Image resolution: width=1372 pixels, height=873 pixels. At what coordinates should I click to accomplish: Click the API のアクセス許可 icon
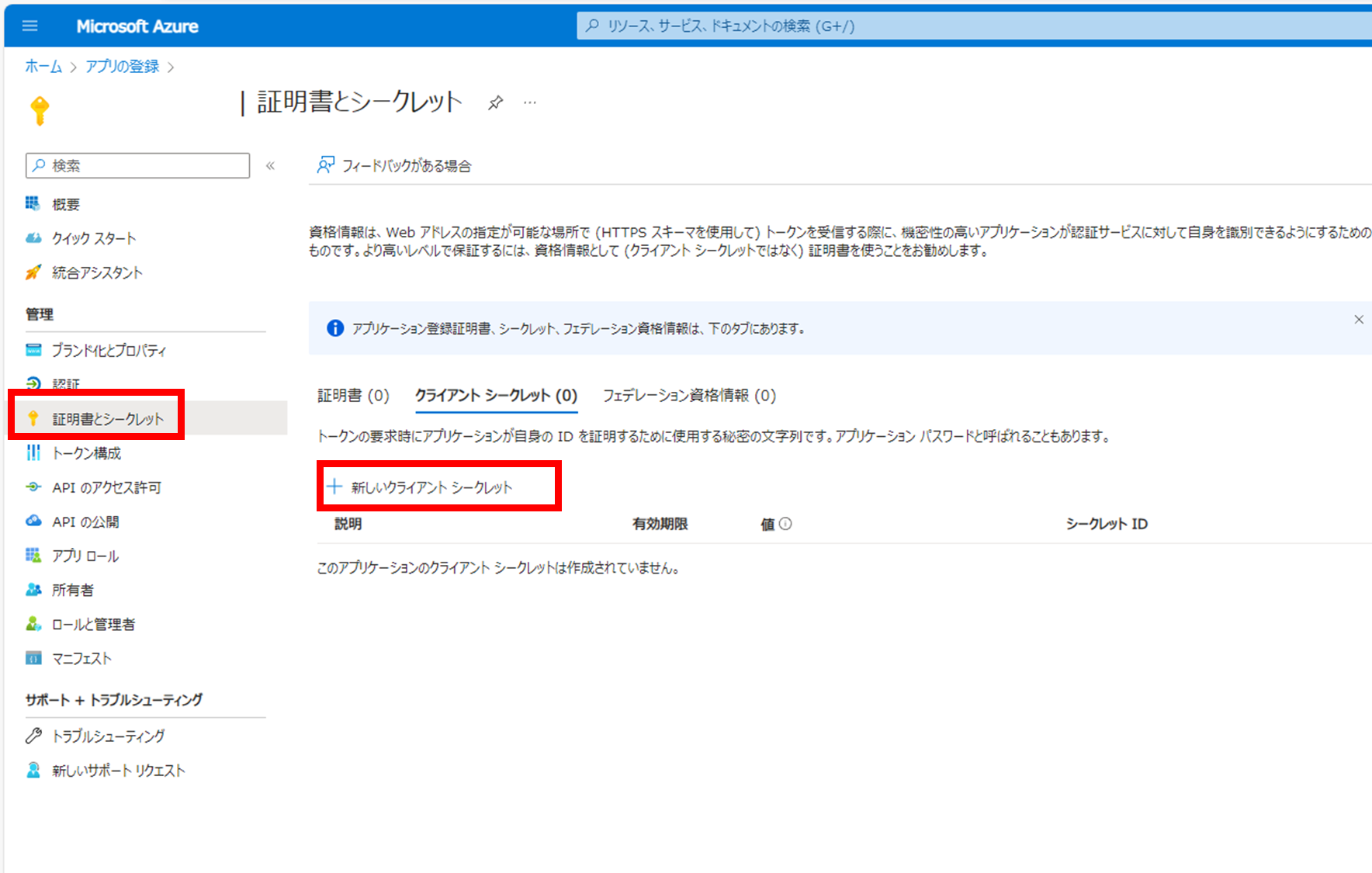click(33, 487)
